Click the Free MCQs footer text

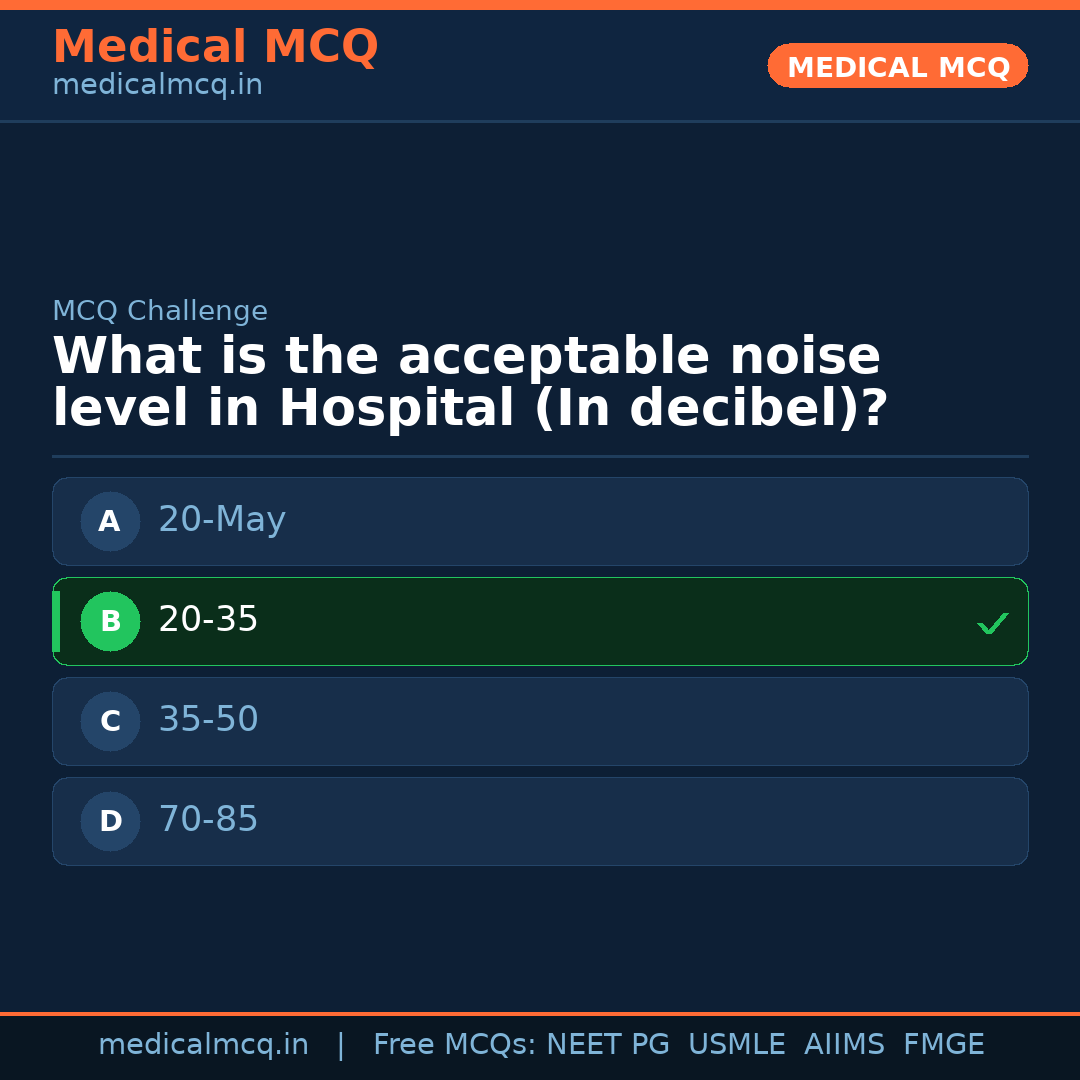tap(455, 1045)
